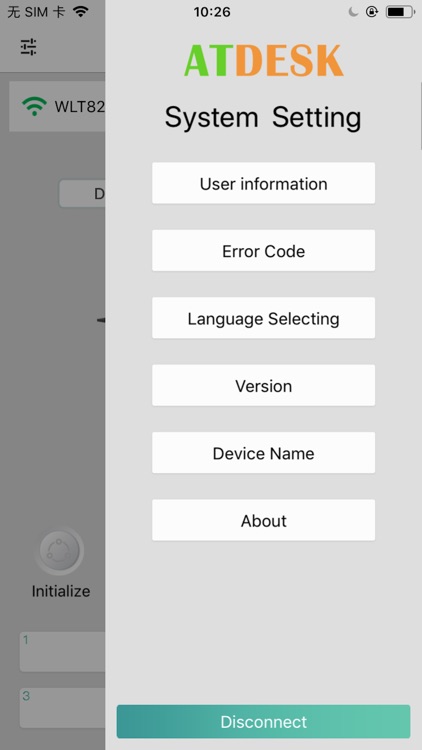The image size is (422, 750).
Task: Open the User information menu item
Action: tap(263, 183)
